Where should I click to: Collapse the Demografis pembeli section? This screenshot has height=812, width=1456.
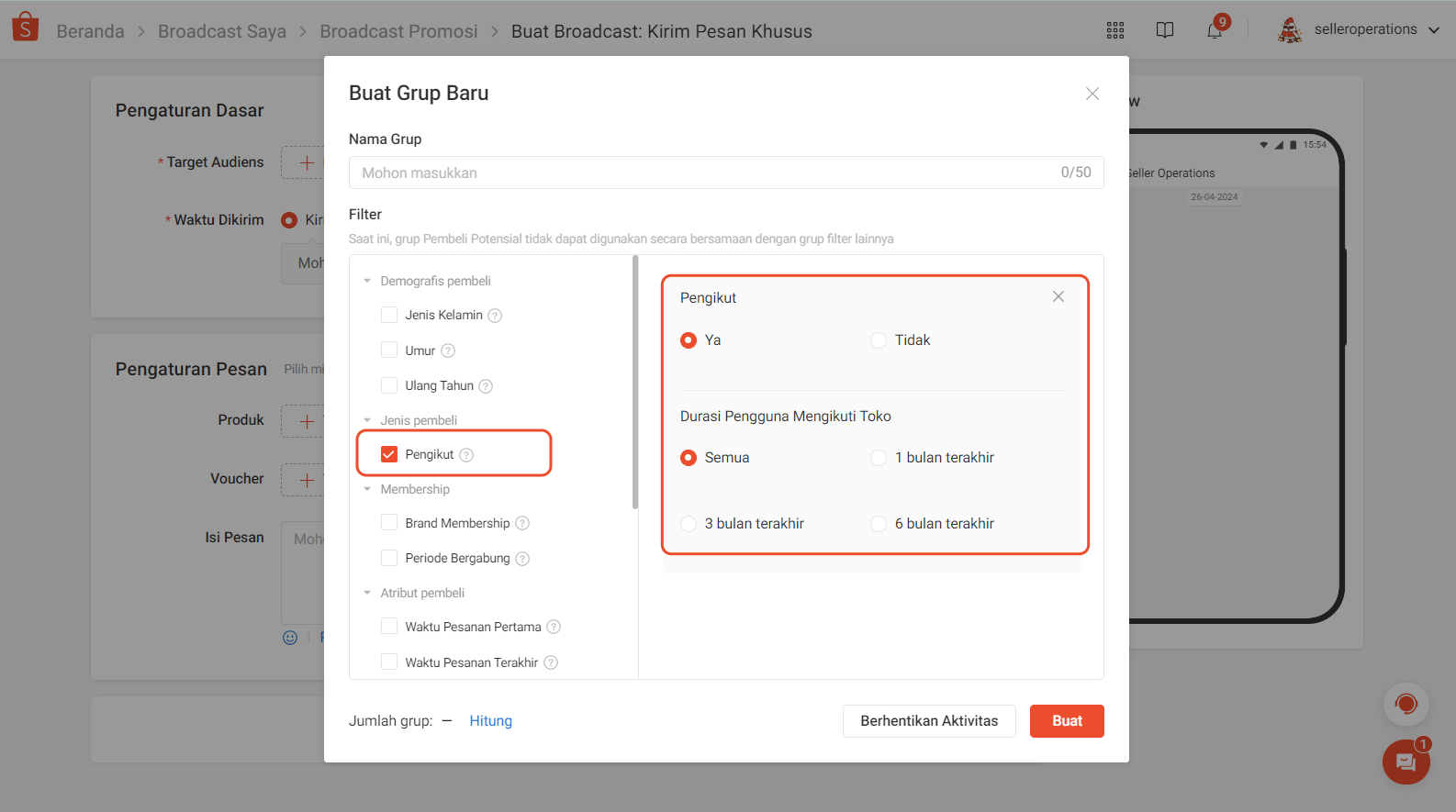(367, 282)
